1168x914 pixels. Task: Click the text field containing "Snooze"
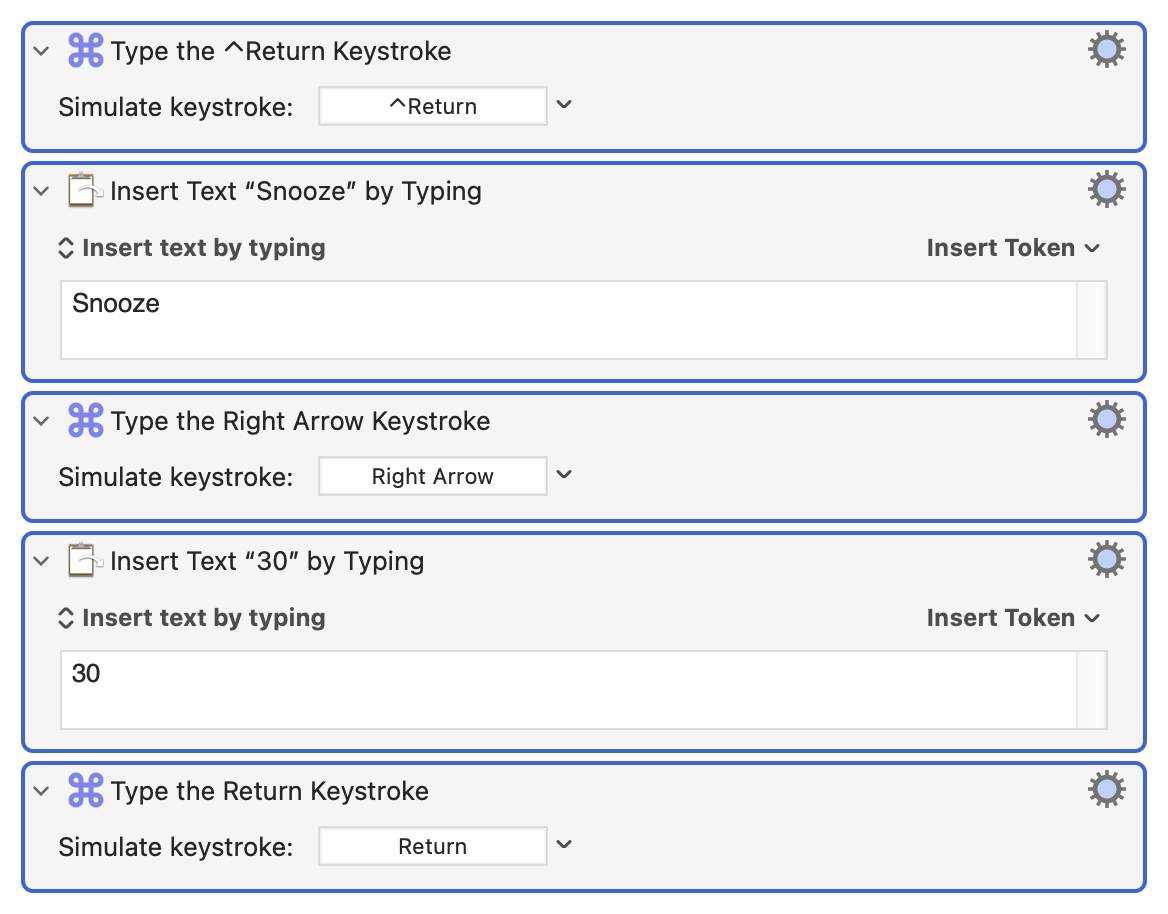568,319
